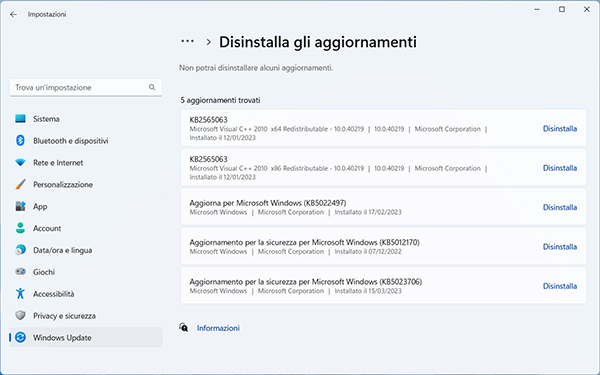Click the x64 Redistributable description line
This screenshot has width=600, height=375.
click(x=338, y=129)
